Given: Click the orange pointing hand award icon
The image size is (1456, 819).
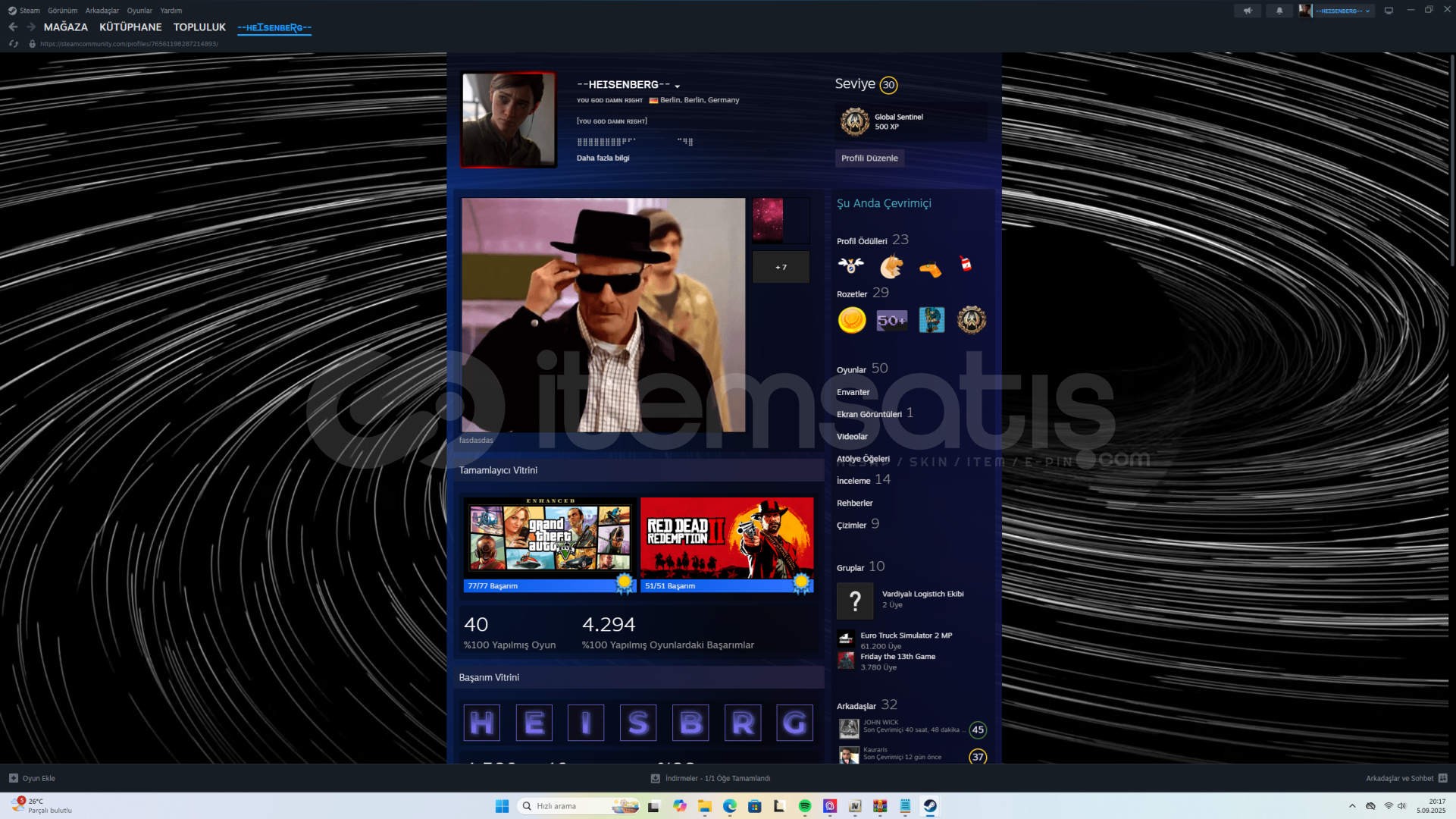Looking at the screenshot, I should pyautogui.click(x=930, y=268).
